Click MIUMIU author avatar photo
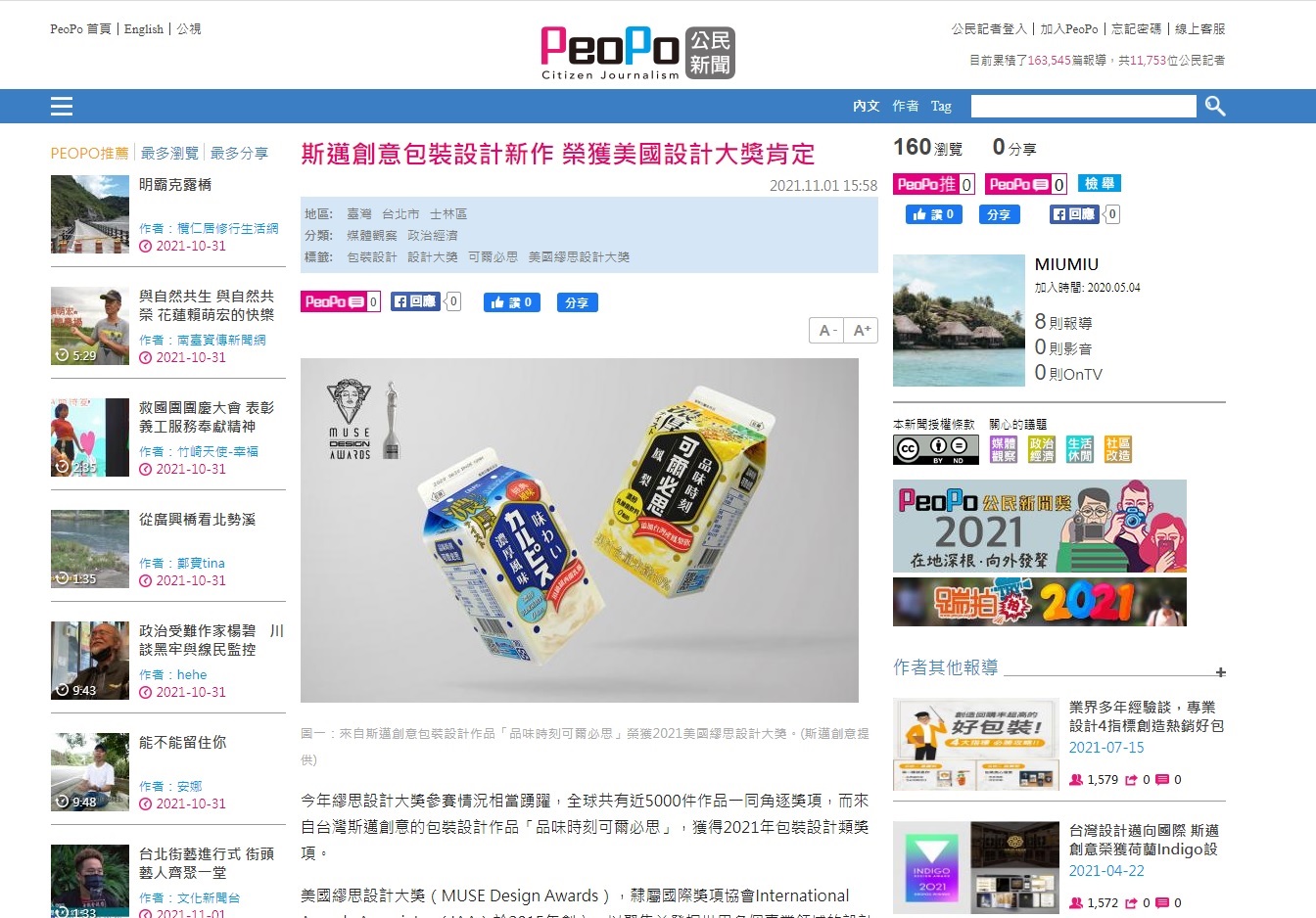Screen dimensions: 1316x918 click(x=959, y=320)
